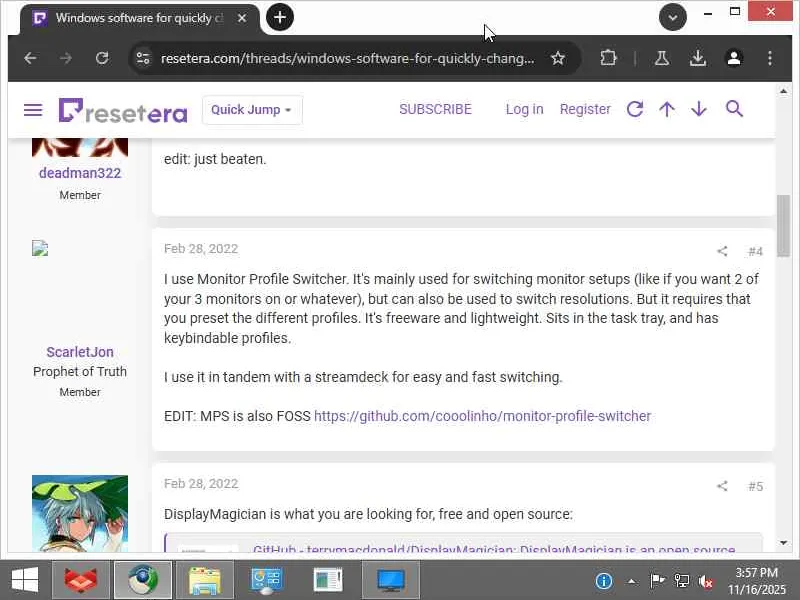Open deadman322 user profile
This screenshot has height=600, width=800.
(80, 173)
